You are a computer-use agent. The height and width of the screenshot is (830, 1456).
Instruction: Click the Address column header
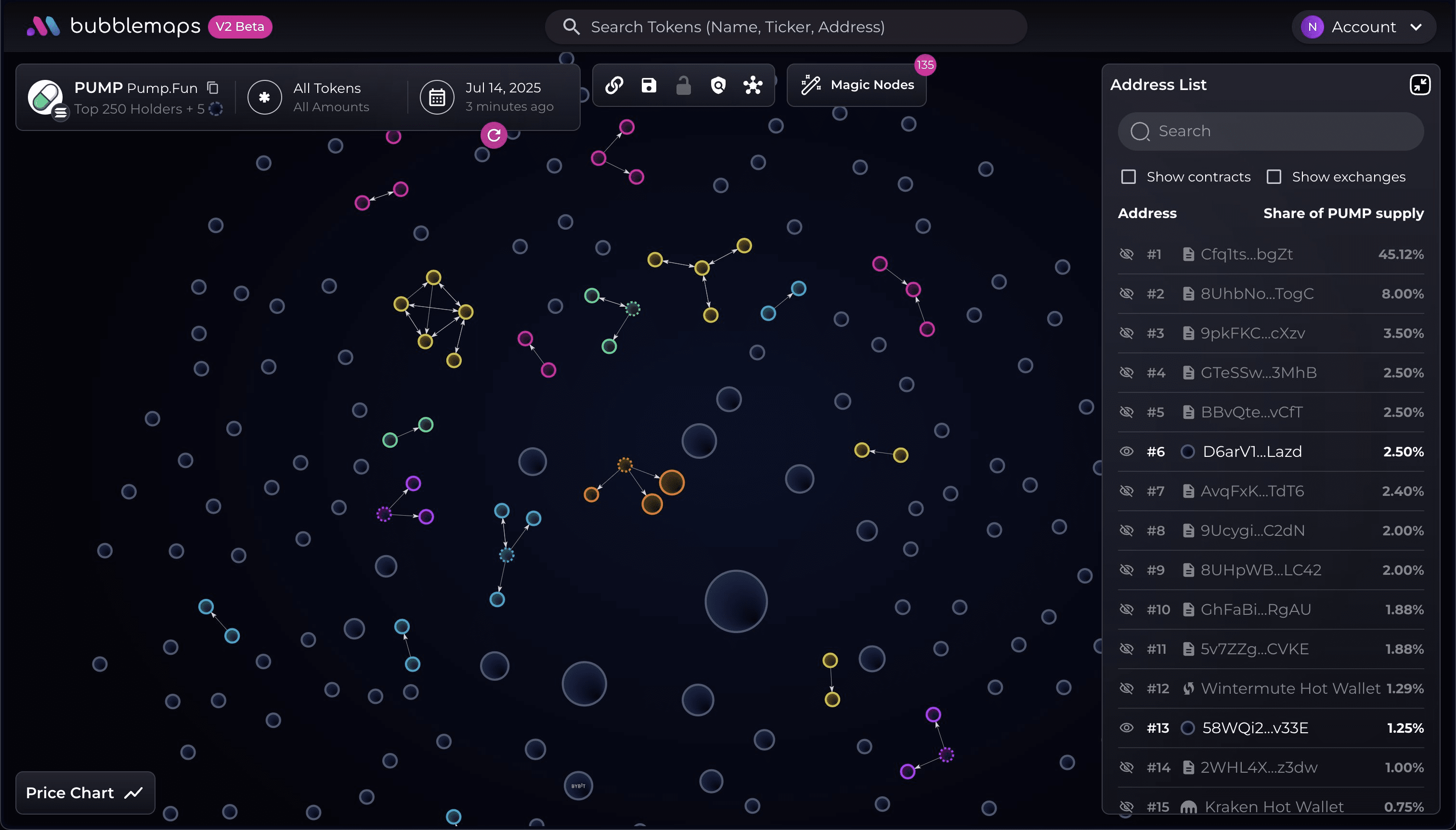point(1147,213)
